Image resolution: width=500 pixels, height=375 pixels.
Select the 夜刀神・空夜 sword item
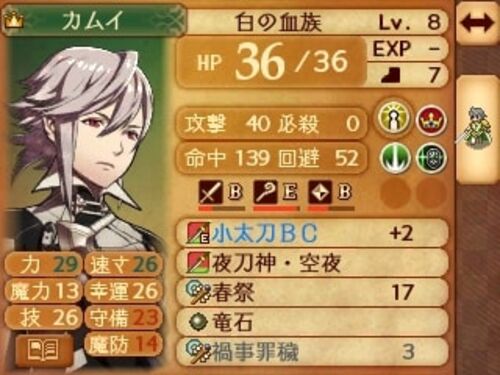click(312, 263)
